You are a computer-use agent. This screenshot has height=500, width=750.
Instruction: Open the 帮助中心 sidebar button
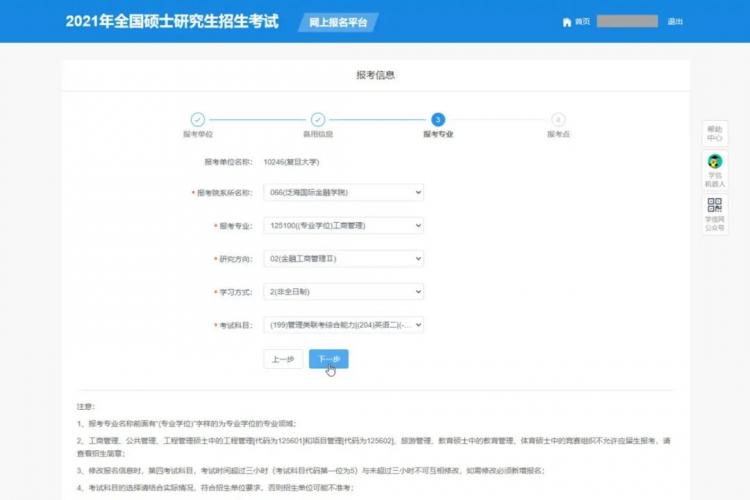(x=715, y=133)
